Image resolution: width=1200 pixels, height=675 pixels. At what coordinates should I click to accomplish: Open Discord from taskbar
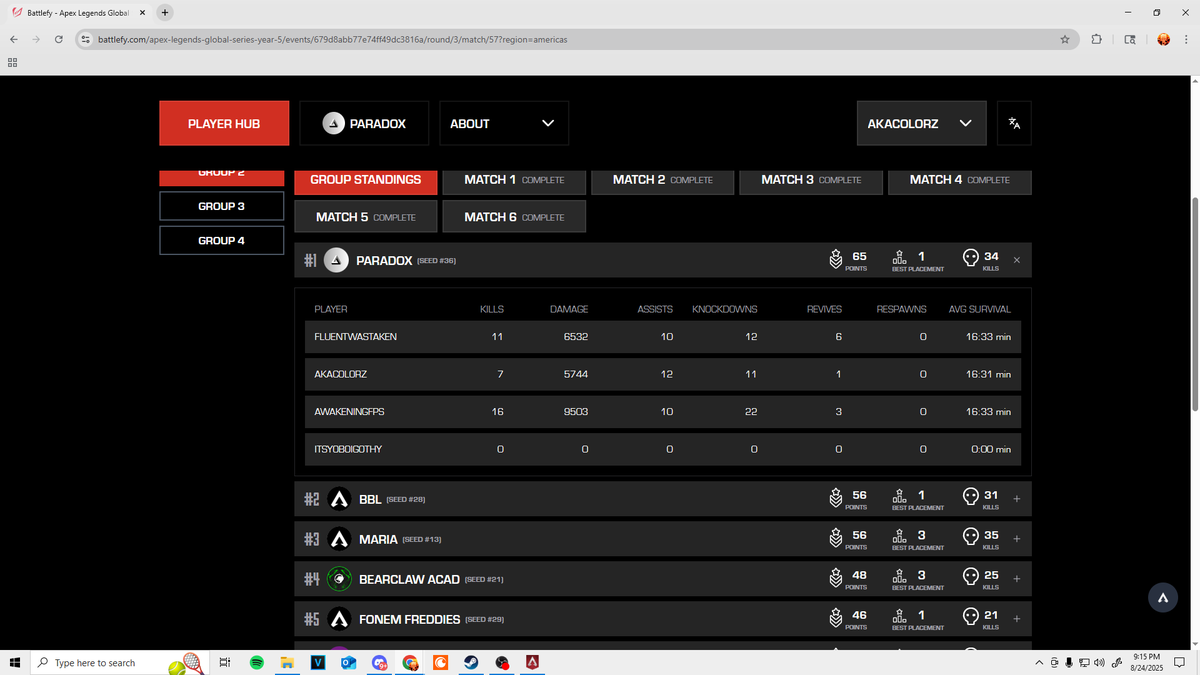click(x=379, y=662)
